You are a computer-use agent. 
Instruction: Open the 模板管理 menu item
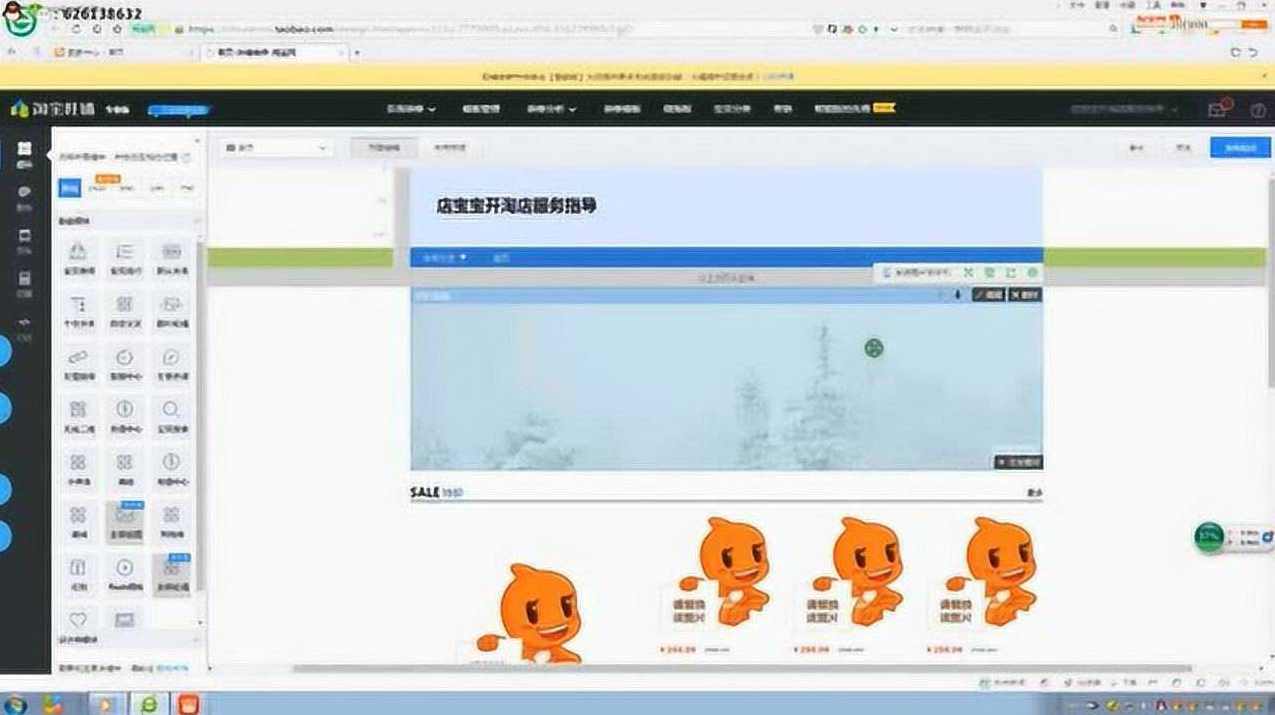pyautogui.click(x=481, y=109)
